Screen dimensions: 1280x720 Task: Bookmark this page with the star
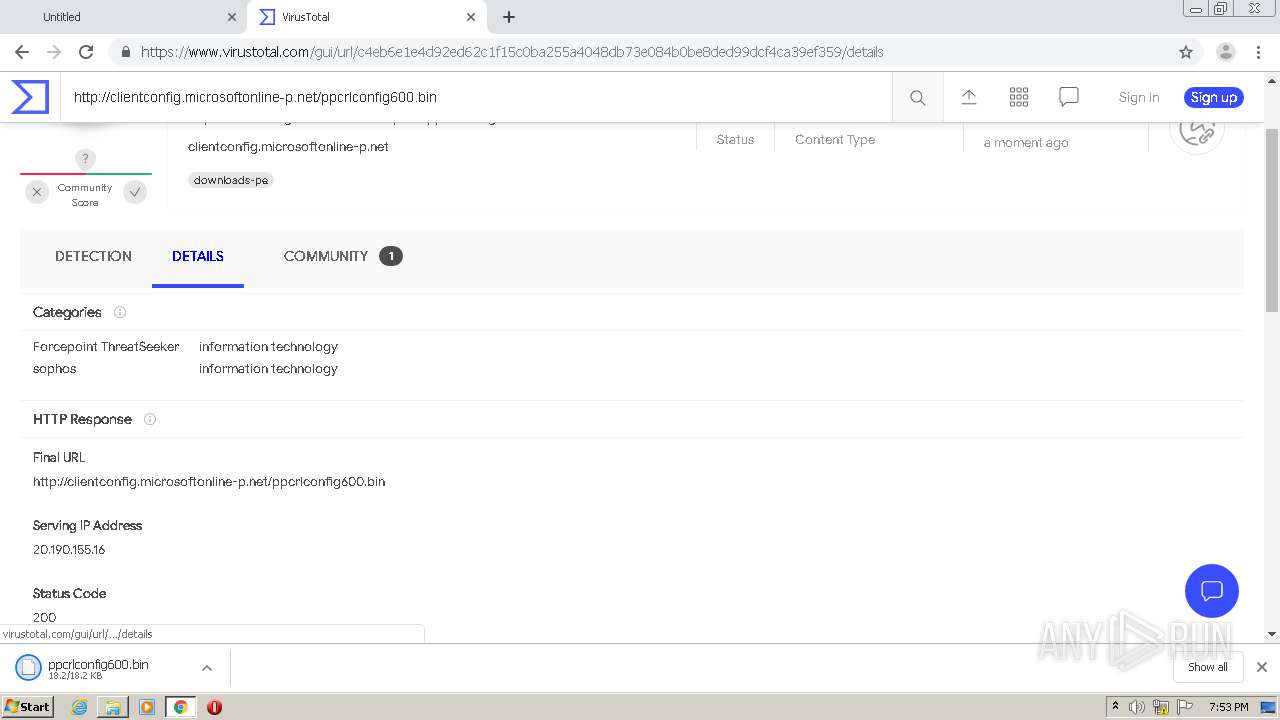click(1186, 52)
